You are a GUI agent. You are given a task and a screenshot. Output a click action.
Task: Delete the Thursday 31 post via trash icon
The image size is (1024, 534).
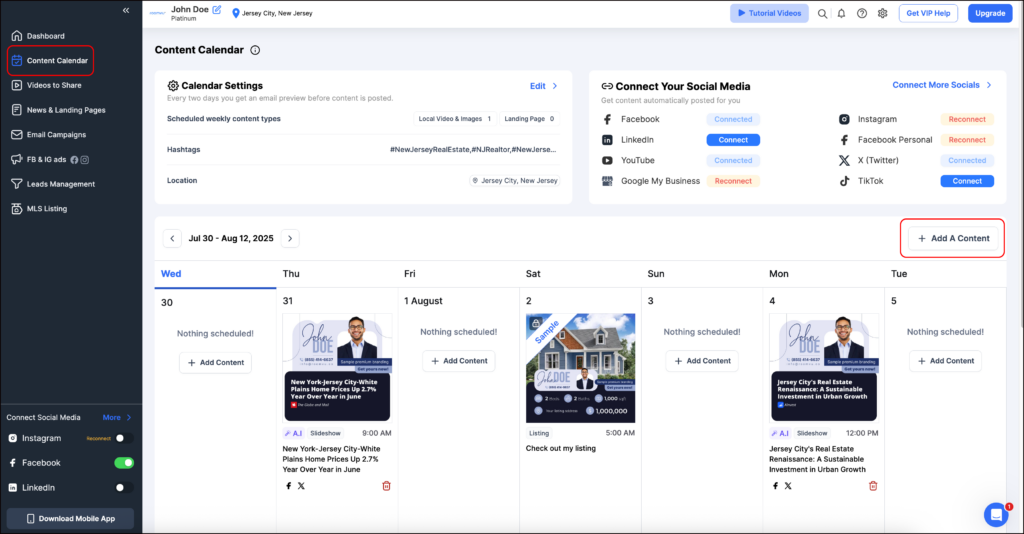(x=386, y=486)
